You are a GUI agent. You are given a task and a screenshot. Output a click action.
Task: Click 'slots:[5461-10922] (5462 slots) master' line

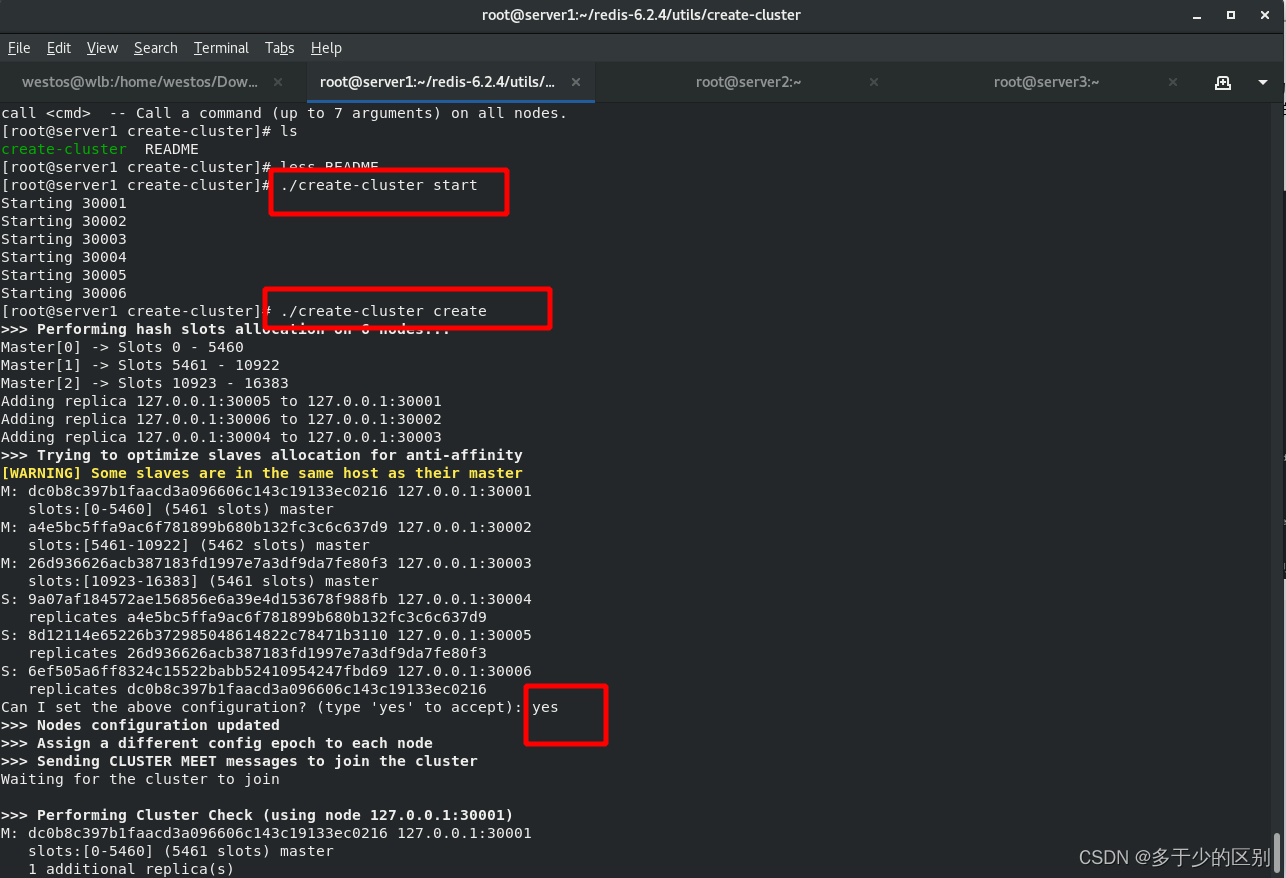[199, 545]
